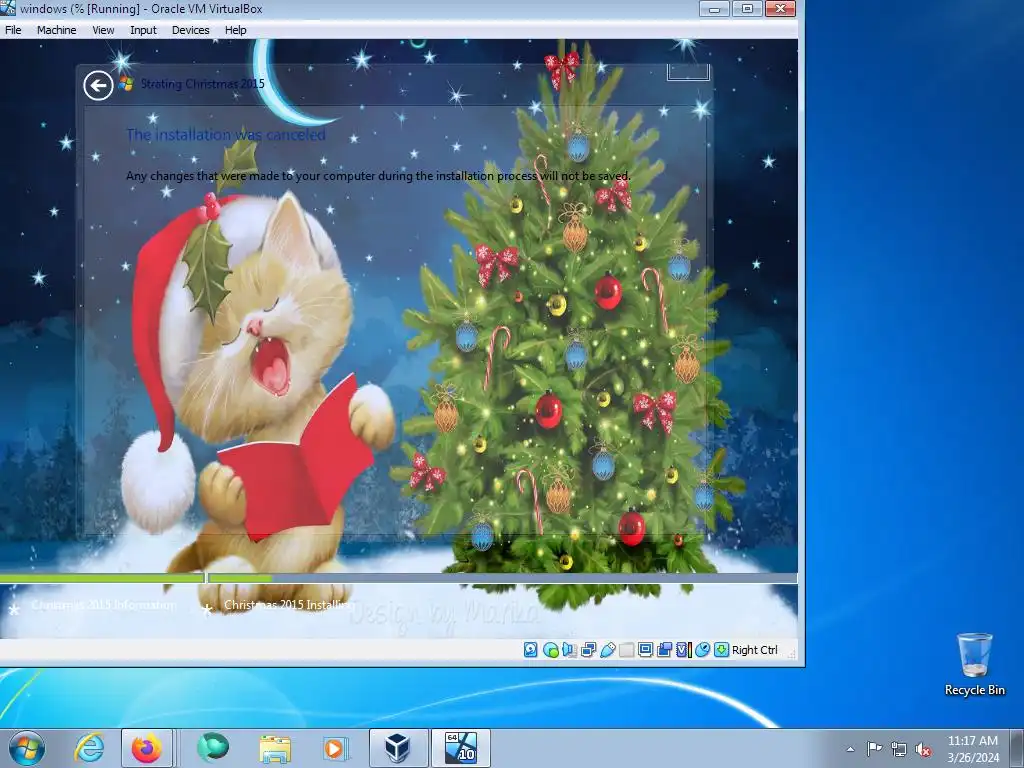
Task: Click the VM window resize grip corner
Action: pos(793,654)
